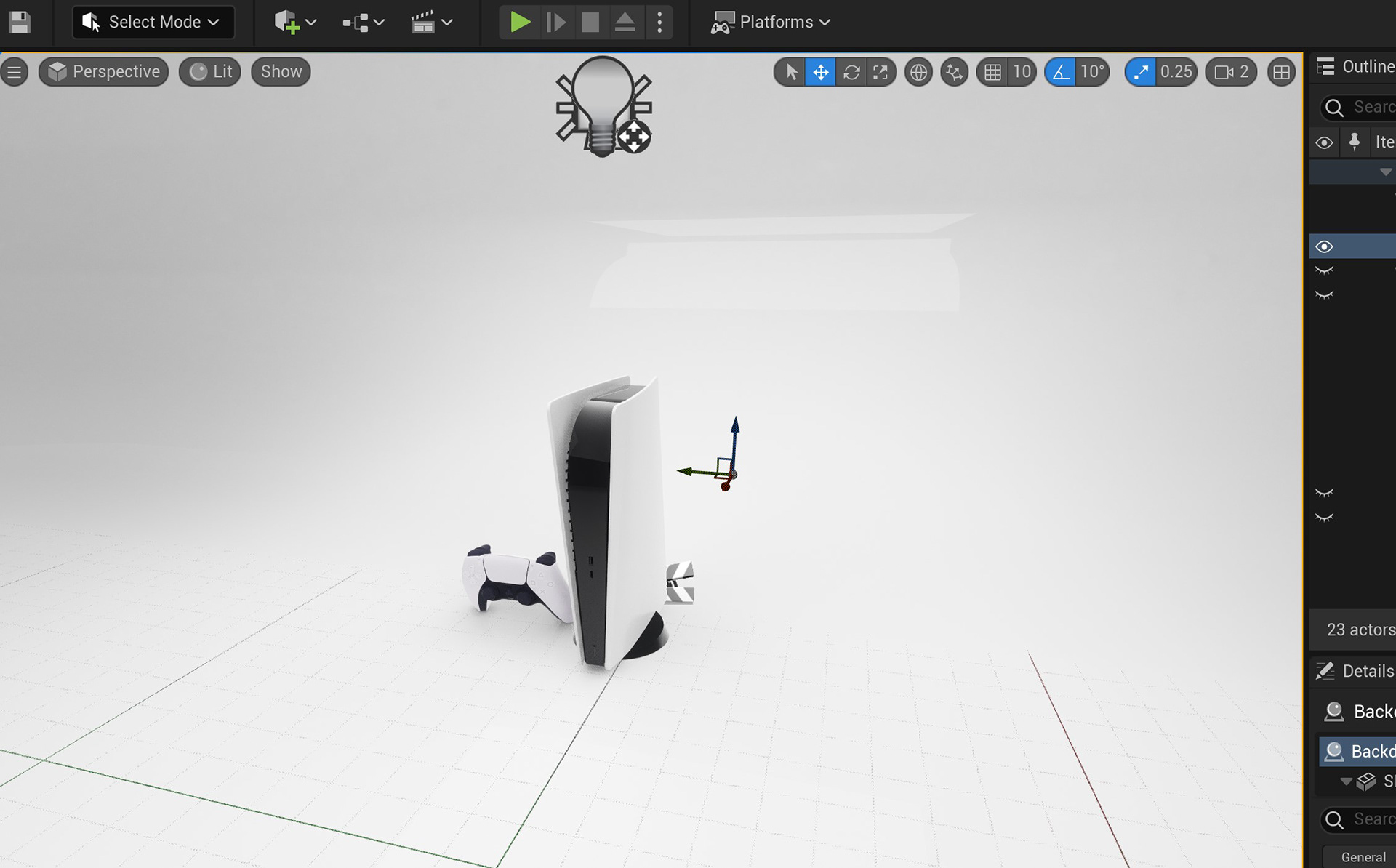
Task: Select the static mesh child component
Action: tap(1376, 781)
